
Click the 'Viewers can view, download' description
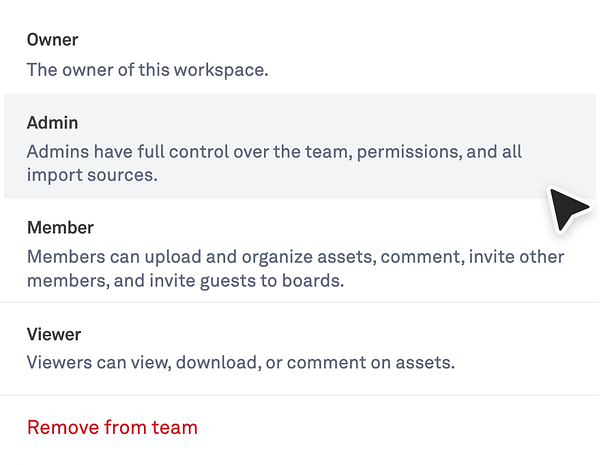coord(240,362)
